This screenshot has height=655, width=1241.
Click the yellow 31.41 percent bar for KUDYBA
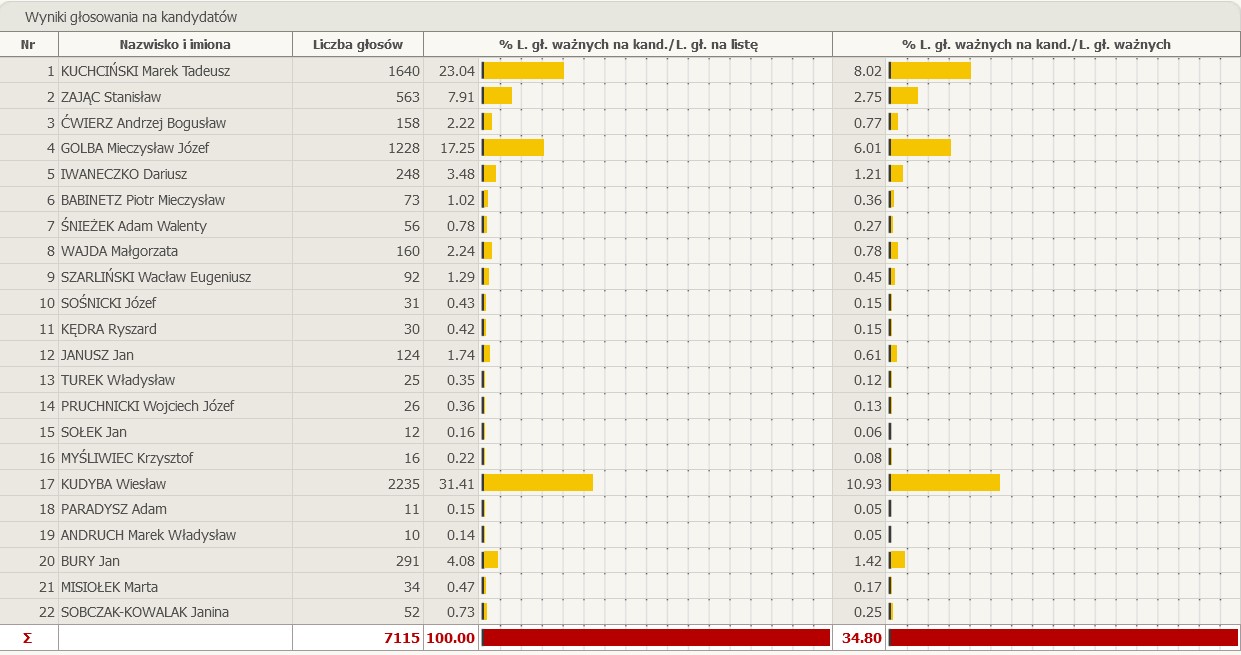click(538, 483)
